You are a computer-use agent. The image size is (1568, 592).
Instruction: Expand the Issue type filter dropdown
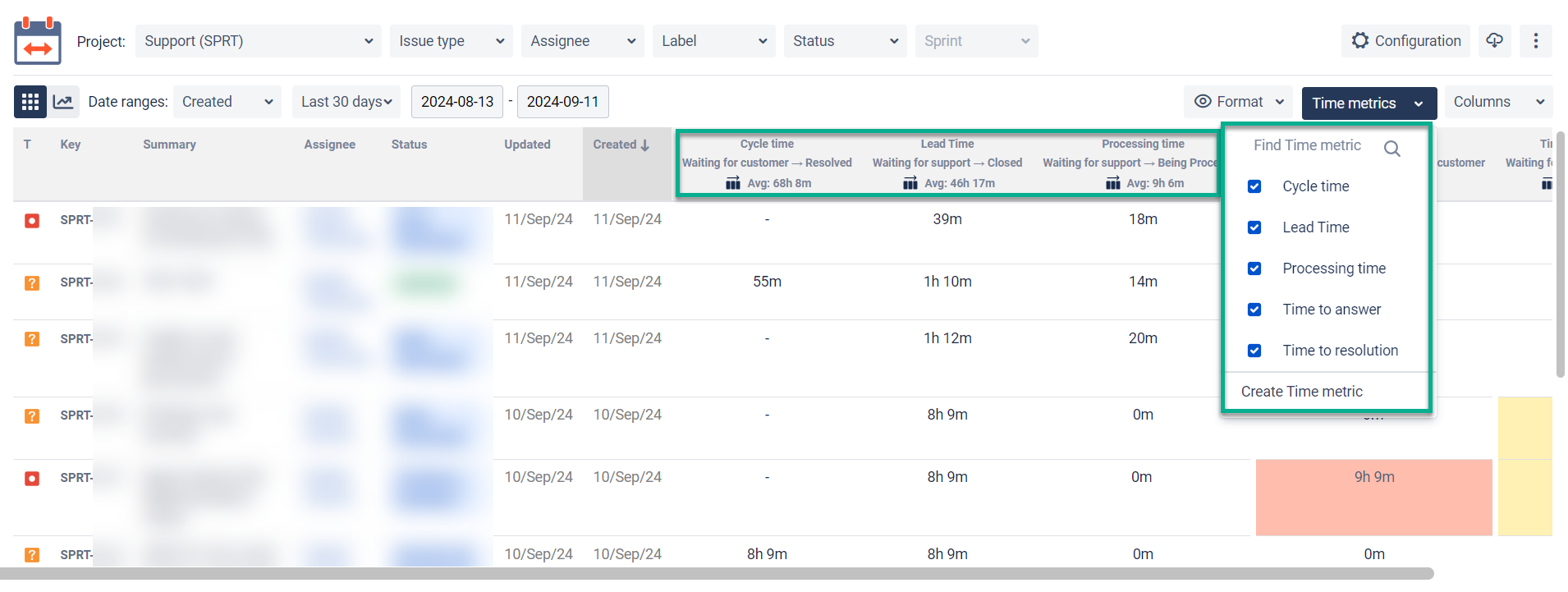click(451, 41)
